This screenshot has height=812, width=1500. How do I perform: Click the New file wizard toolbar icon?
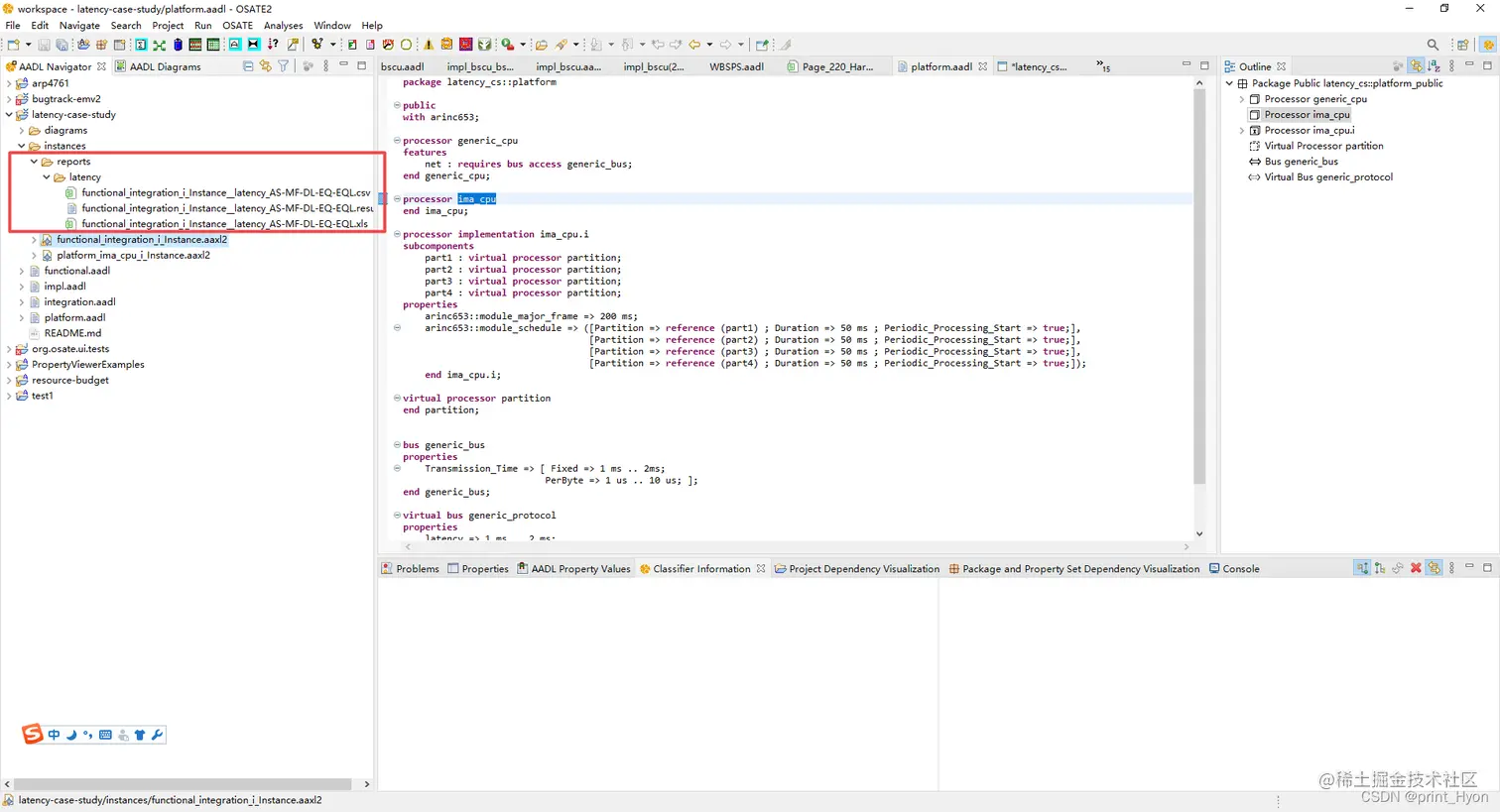coord(14,45)
